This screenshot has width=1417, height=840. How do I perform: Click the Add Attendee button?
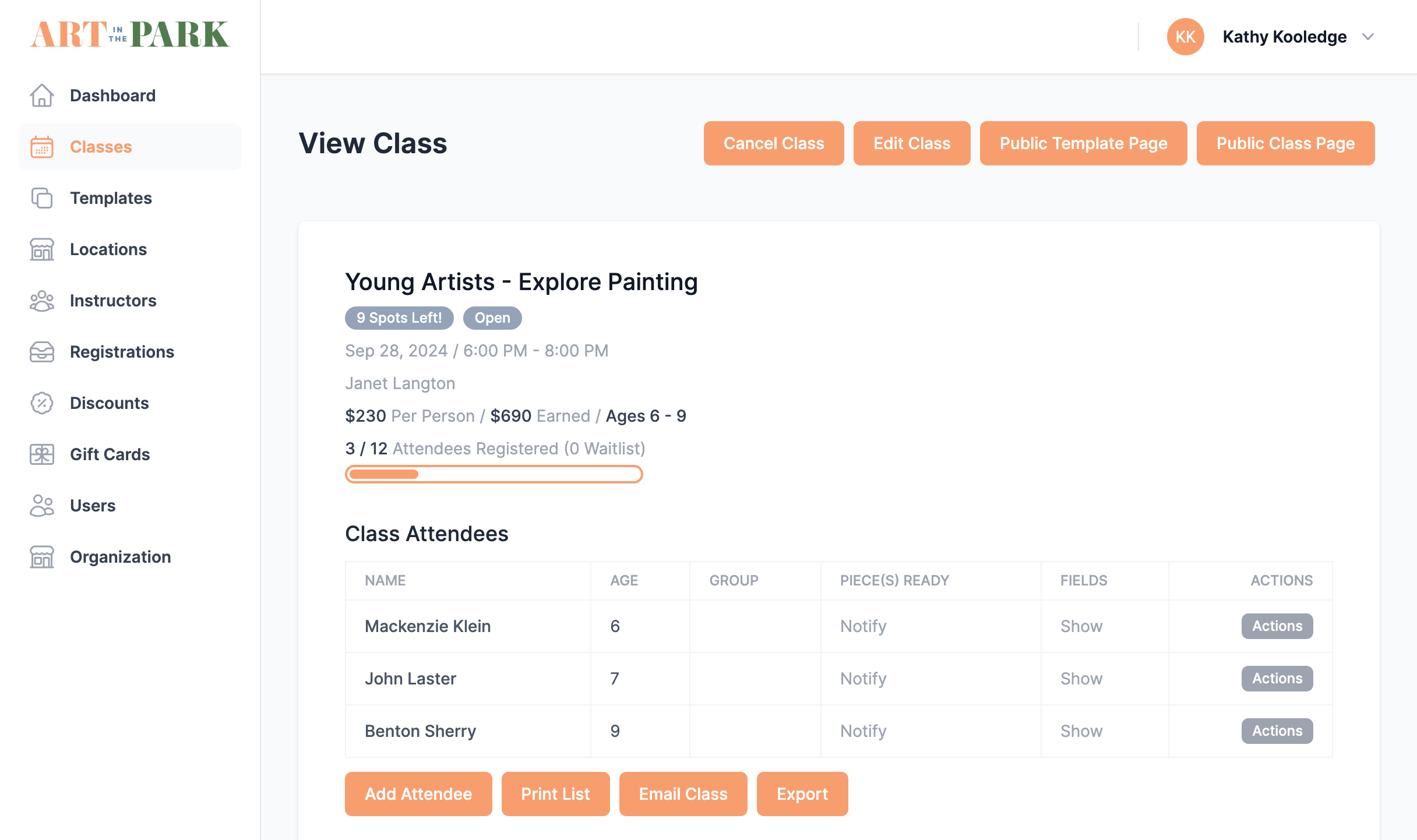(418, 793)
